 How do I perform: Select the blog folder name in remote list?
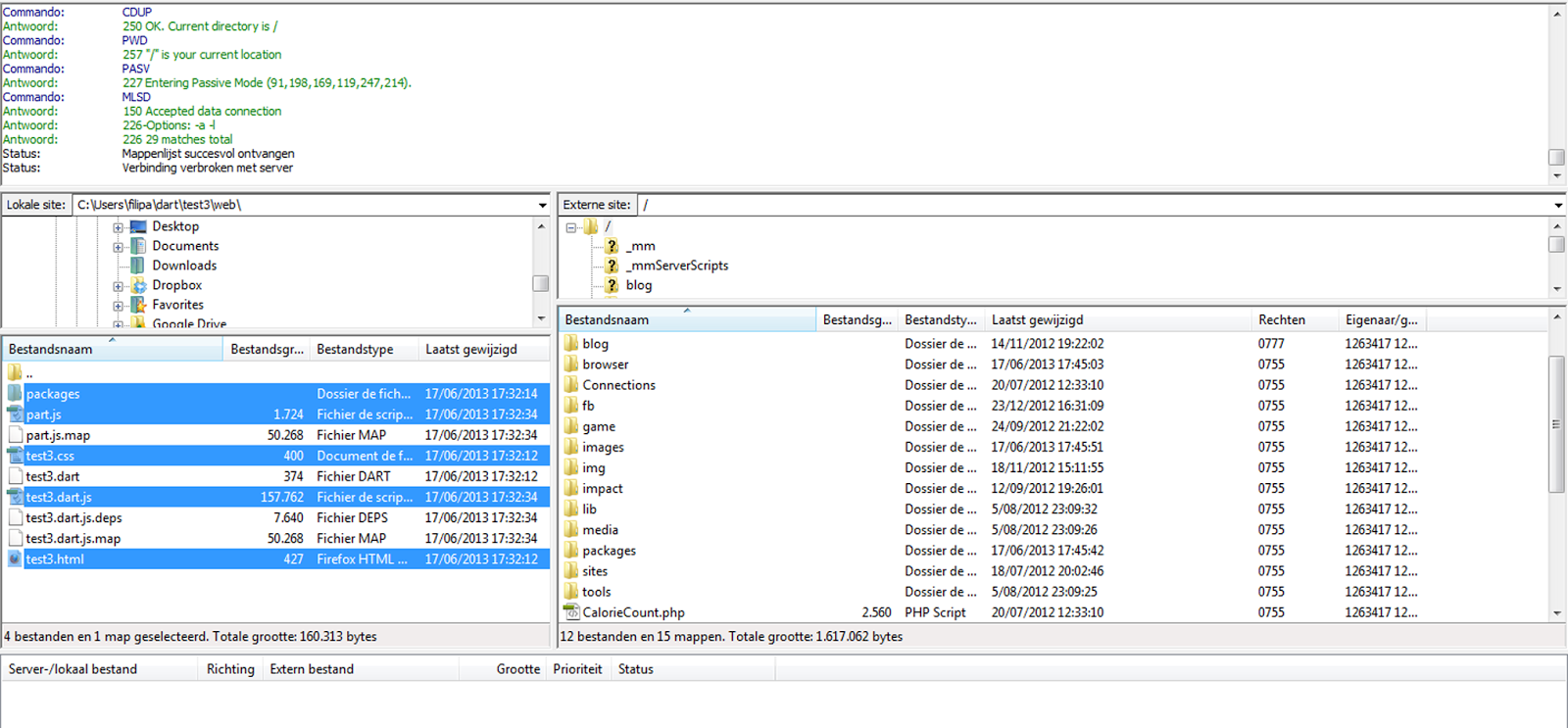pos(595,344)
